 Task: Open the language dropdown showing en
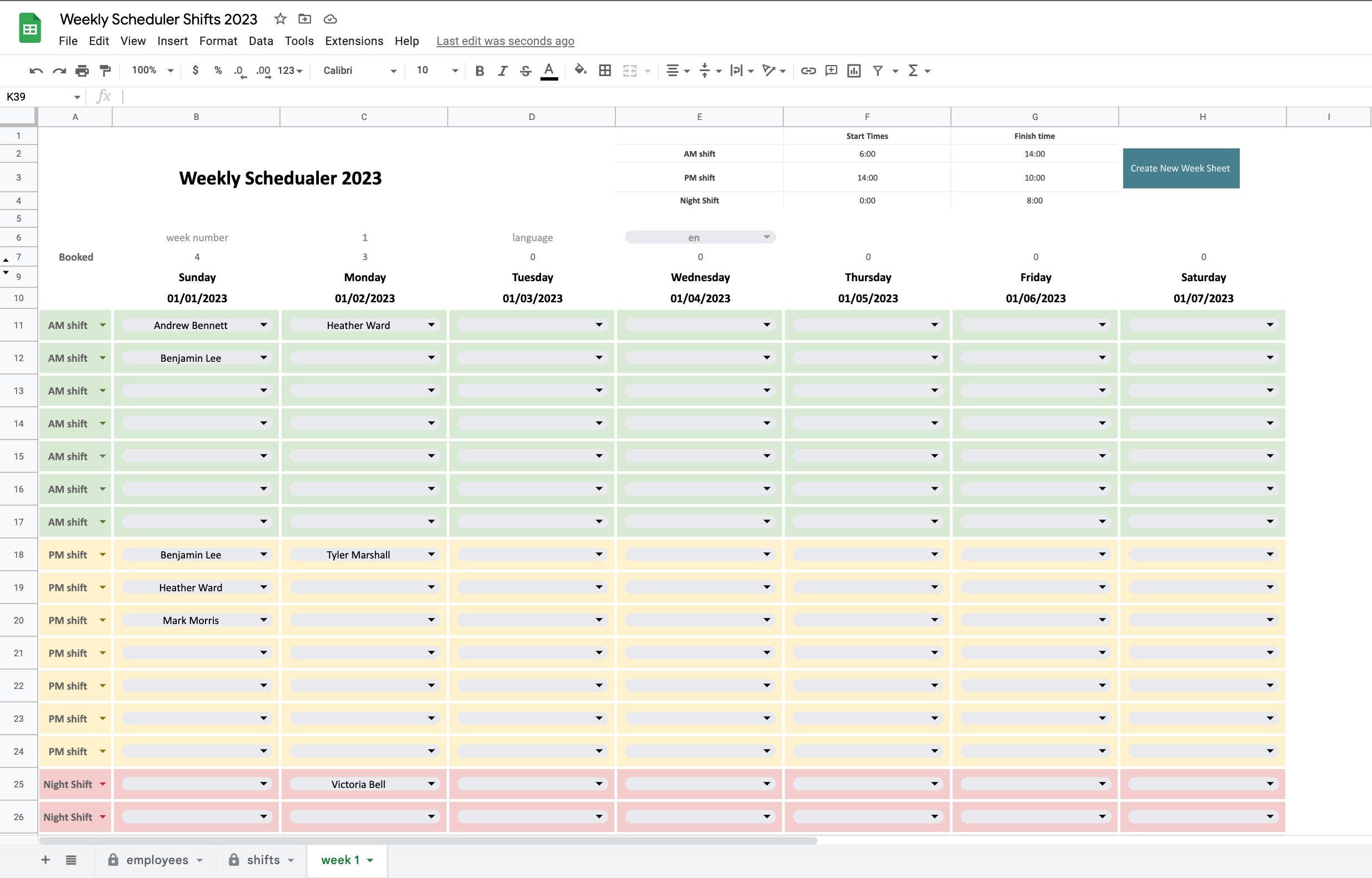[699, 237]
